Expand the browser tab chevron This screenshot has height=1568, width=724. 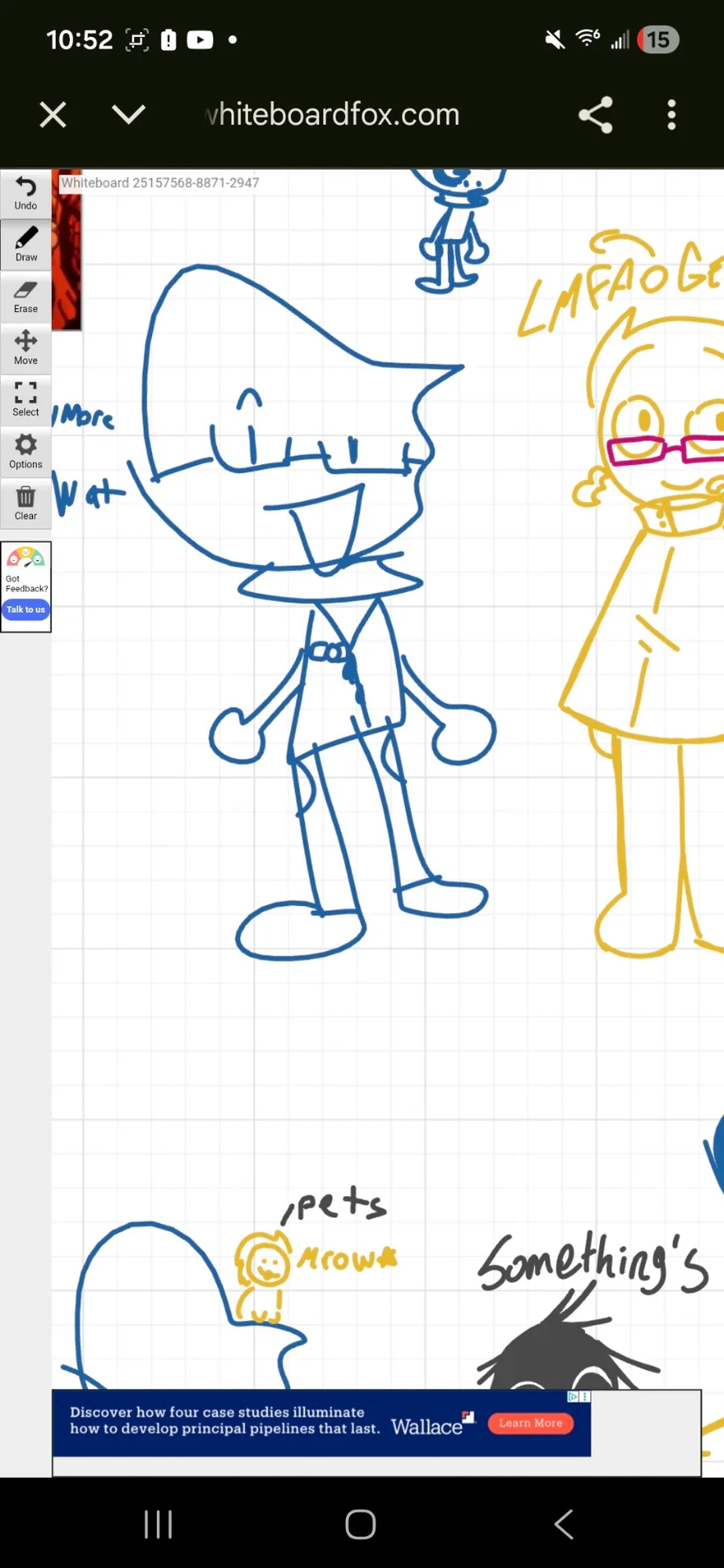129,115
